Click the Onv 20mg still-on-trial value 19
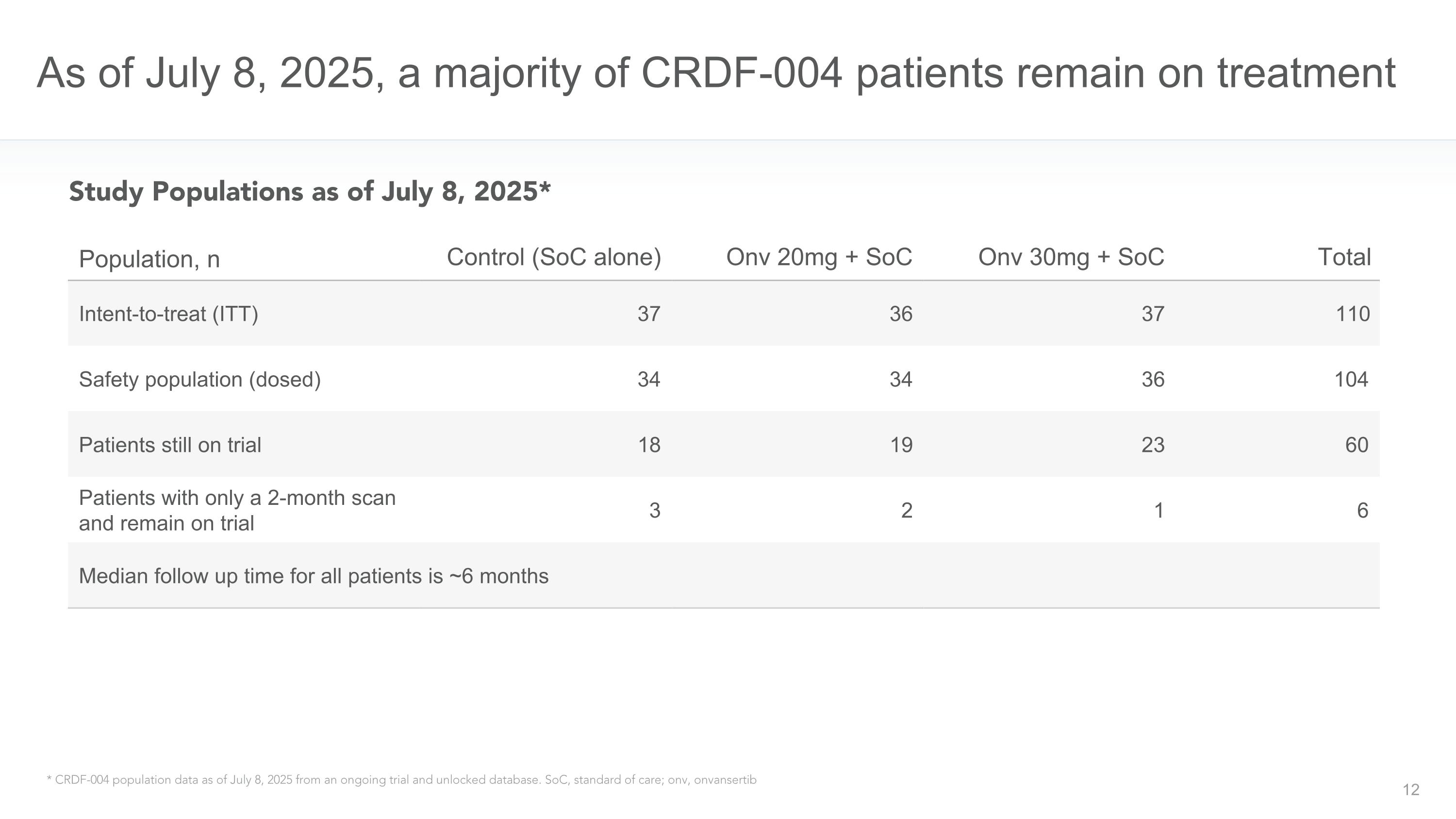1456x819 pixels. click(901, 445)
